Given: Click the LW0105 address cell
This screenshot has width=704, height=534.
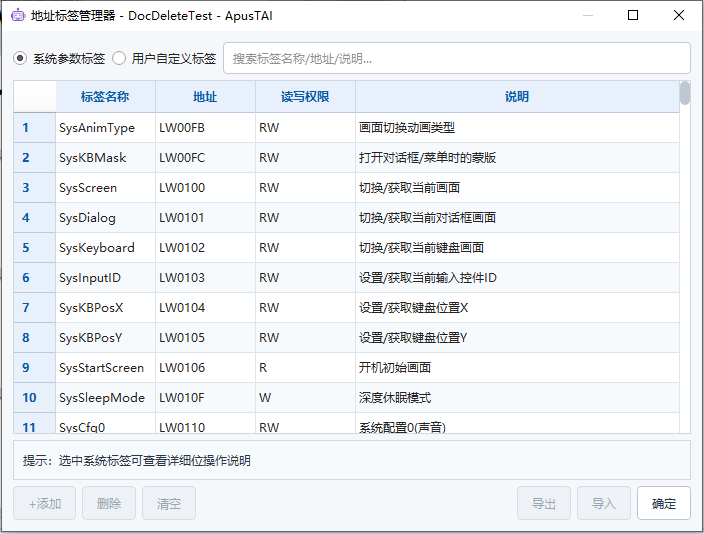Looking at the screenshot, I should click(206, 338).
